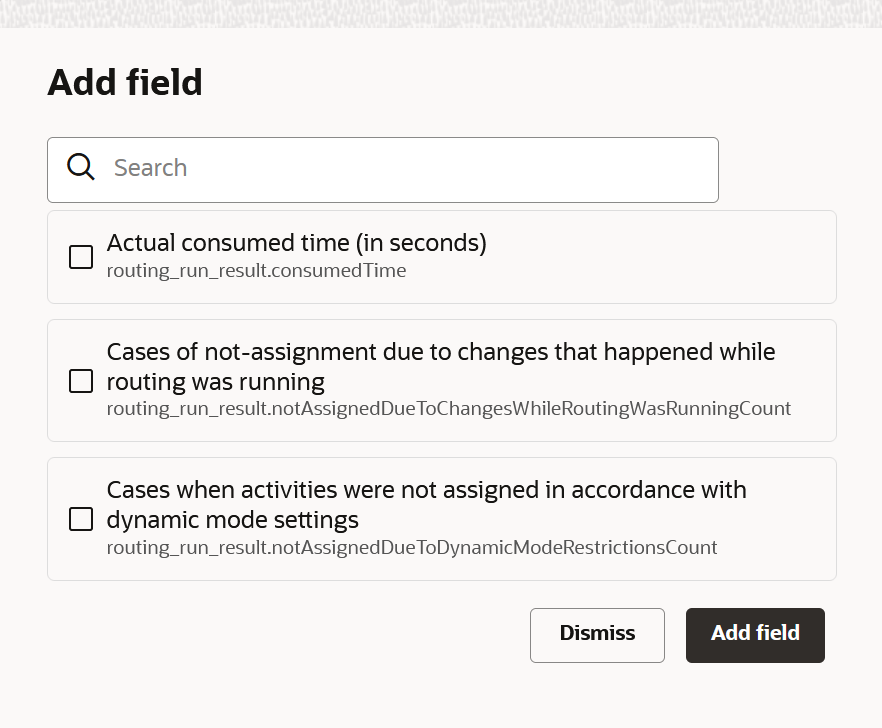The width and height of the screenshot is (882, 728).
Task: Select 'Cases of not-assignment due to changes' title
Action: tap(440, 352)
